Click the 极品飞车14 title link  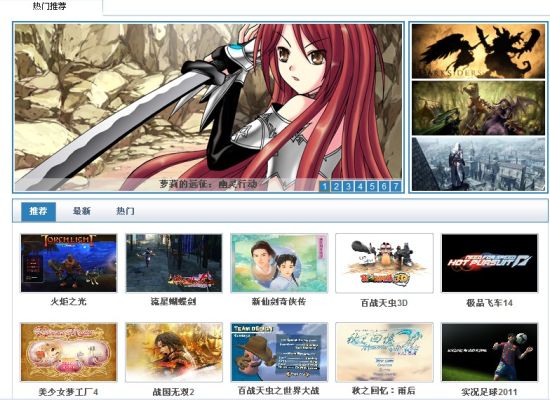click(489, 302)
